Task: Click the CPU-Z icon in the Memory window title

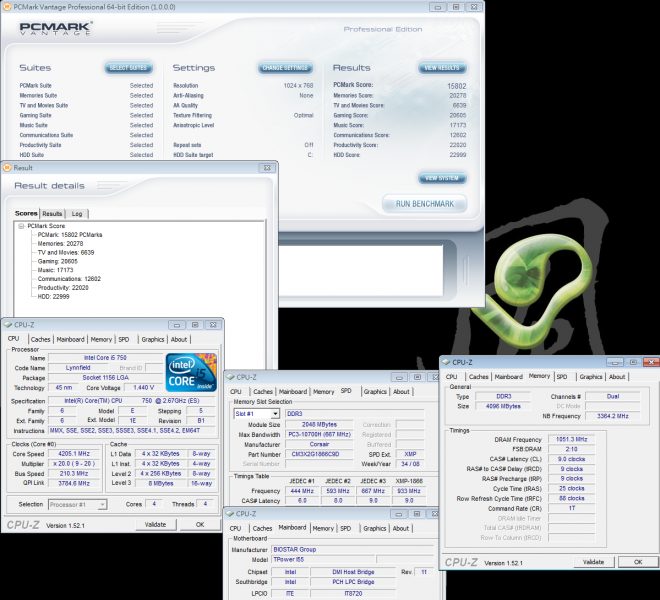Action: (x=446, y=362)
